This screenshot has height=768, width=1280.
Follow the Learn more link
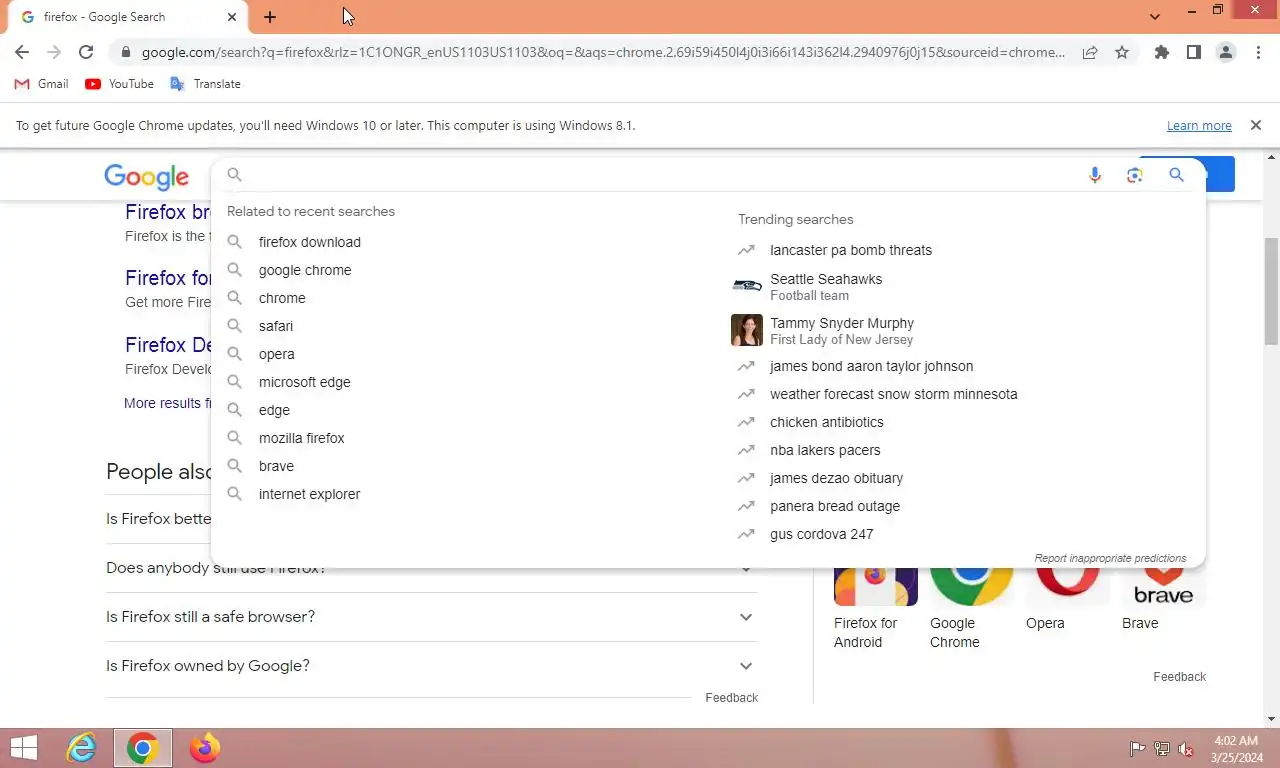tap(1199, 125)
